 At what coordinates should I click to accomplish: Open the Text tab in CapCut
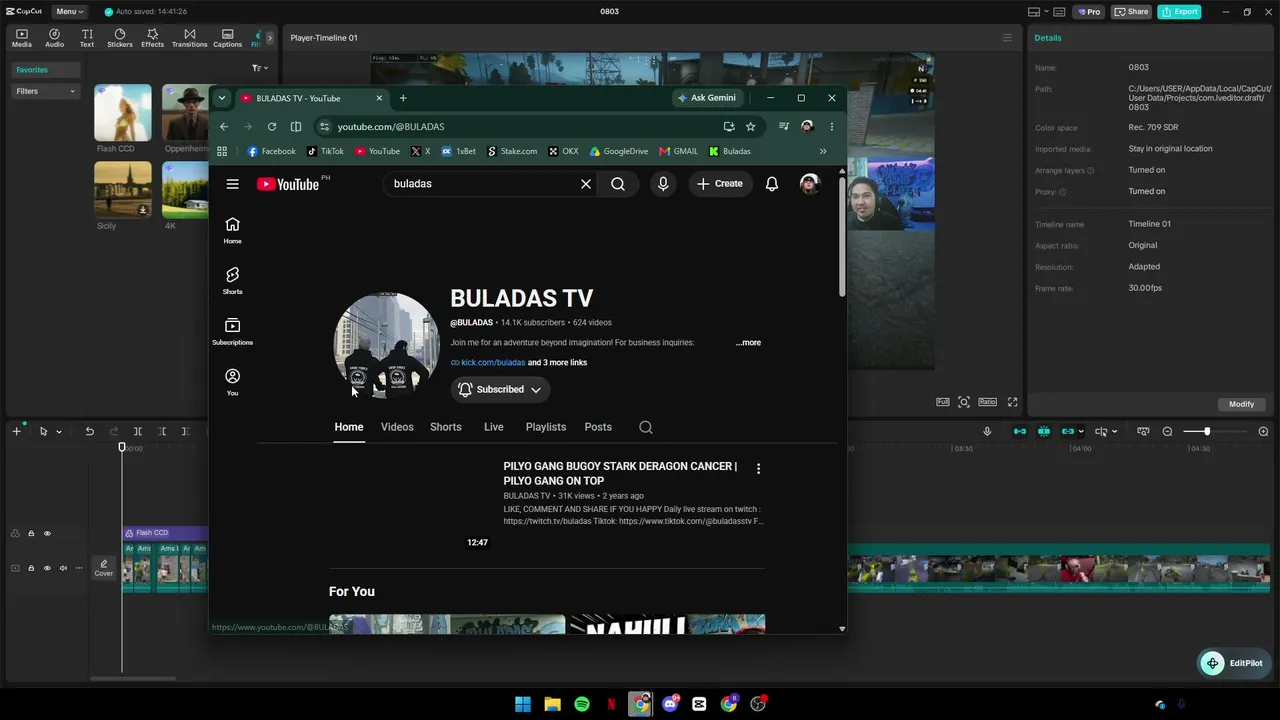[x=87, y=38]
